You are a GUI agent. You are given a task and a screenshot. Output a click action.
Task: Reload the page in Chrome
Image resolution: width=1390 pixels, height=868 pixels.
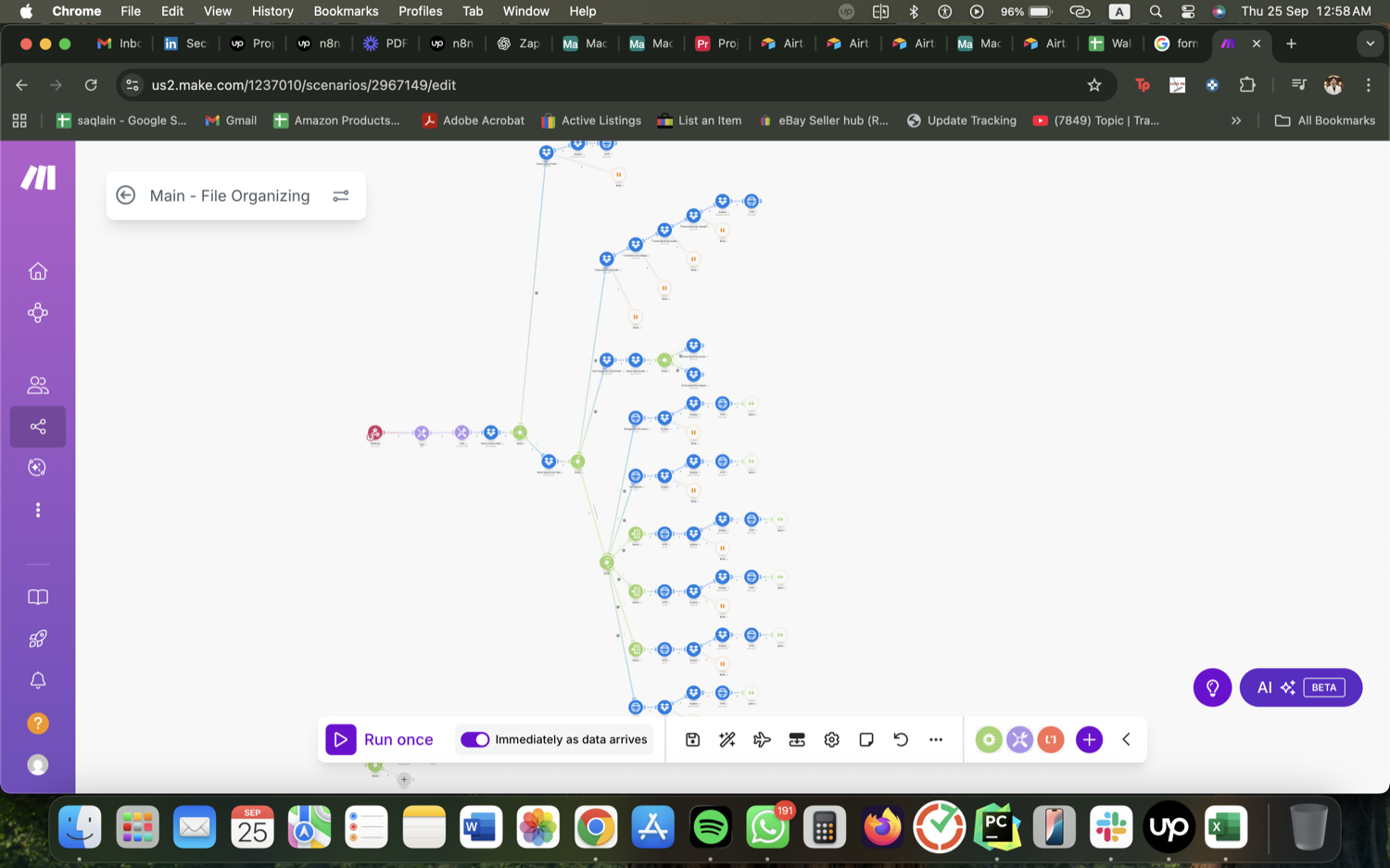91,85
